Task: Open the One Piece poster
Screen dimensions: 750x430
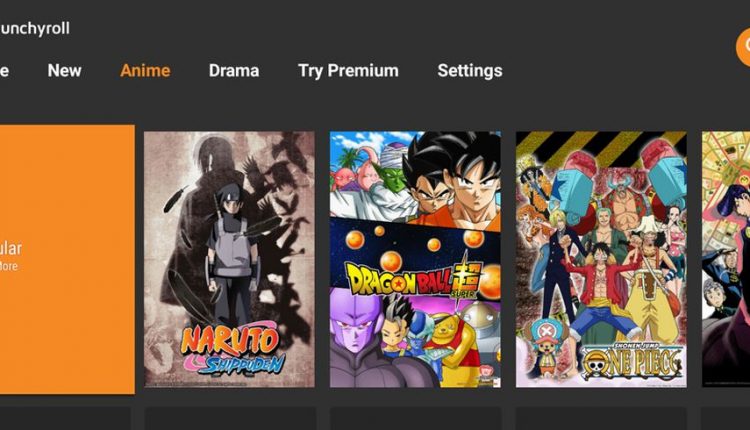Action: coord(601,259)
